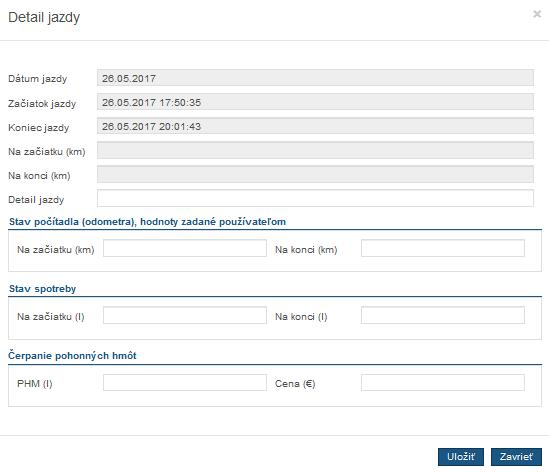Click the Čerpanie pohonných hmôt heading
The height and width of the screenshot is (473, 549).
(72, 356)
